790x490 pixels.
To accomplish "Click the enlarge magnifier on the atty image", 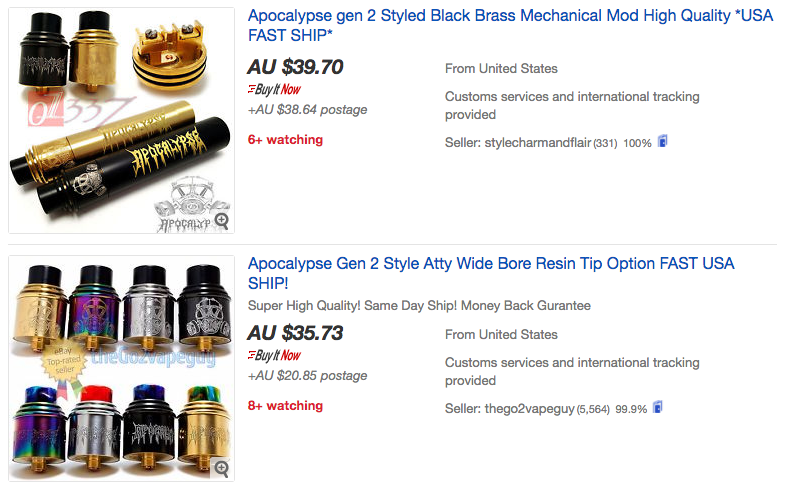I will pyautogui.click(x=221, y=467).
